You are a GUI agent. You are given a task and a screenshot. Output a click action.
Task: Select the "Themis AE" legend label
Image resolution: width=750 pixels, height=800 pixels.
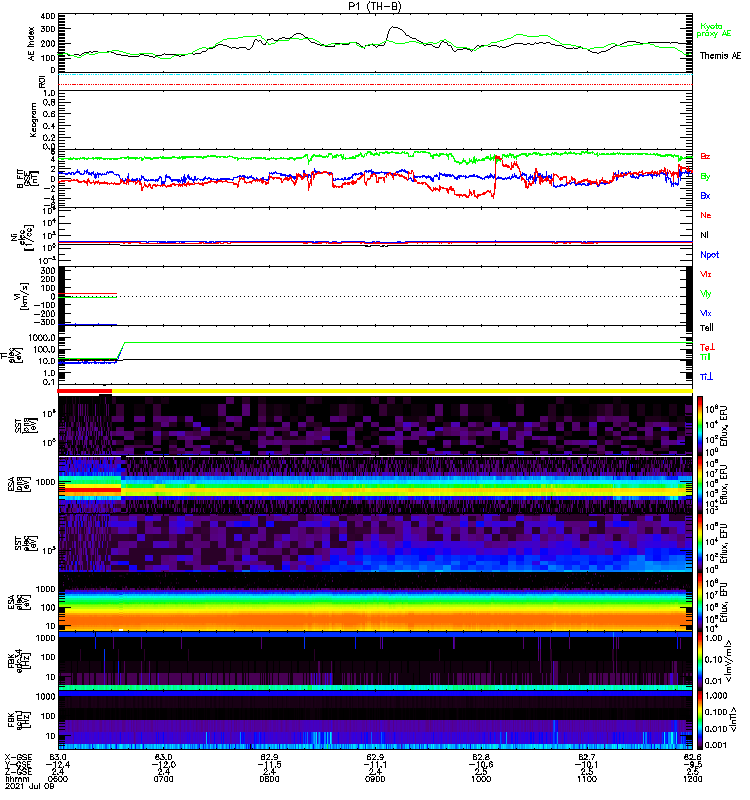[x=720, y=56]
